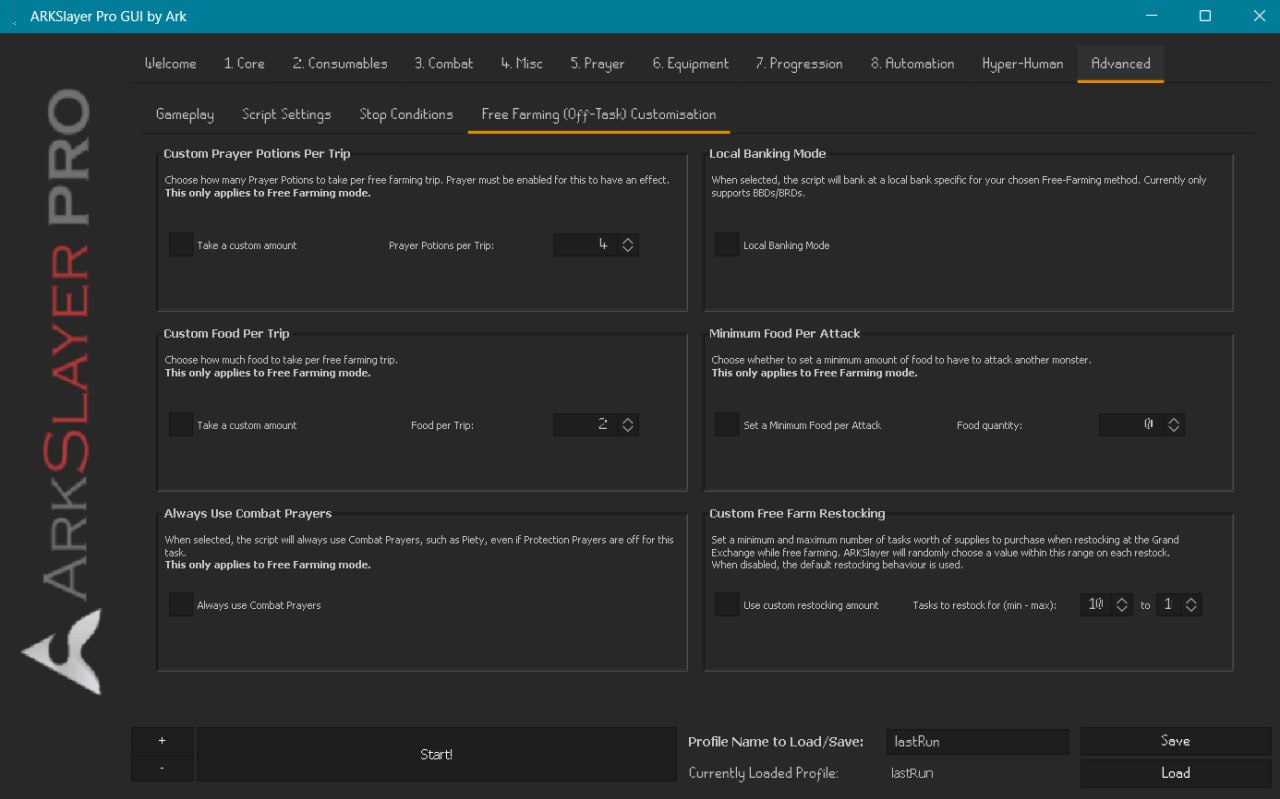
Task: Click the Tasks to restock for (min - max) label
Action: click(984, 606)
